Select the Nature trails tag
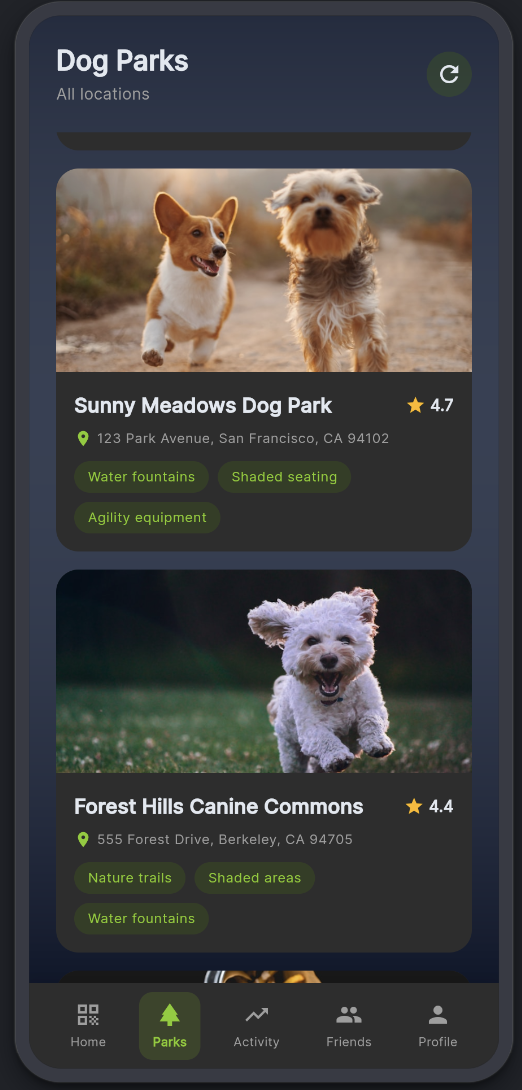Viewport: 522px width, 1090px height. point(130,878)
